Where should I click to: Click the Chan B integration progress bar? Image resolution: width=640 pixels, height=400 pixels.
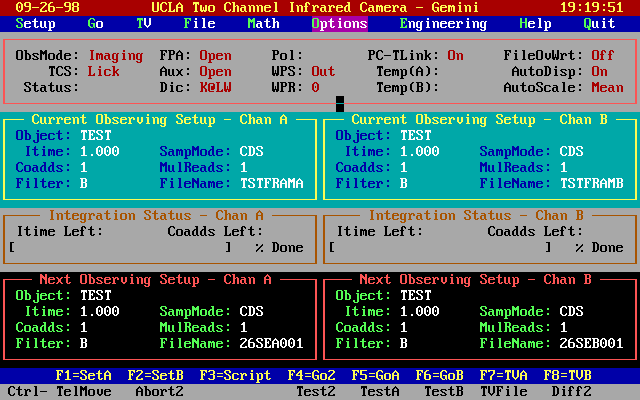pos(440,247)
